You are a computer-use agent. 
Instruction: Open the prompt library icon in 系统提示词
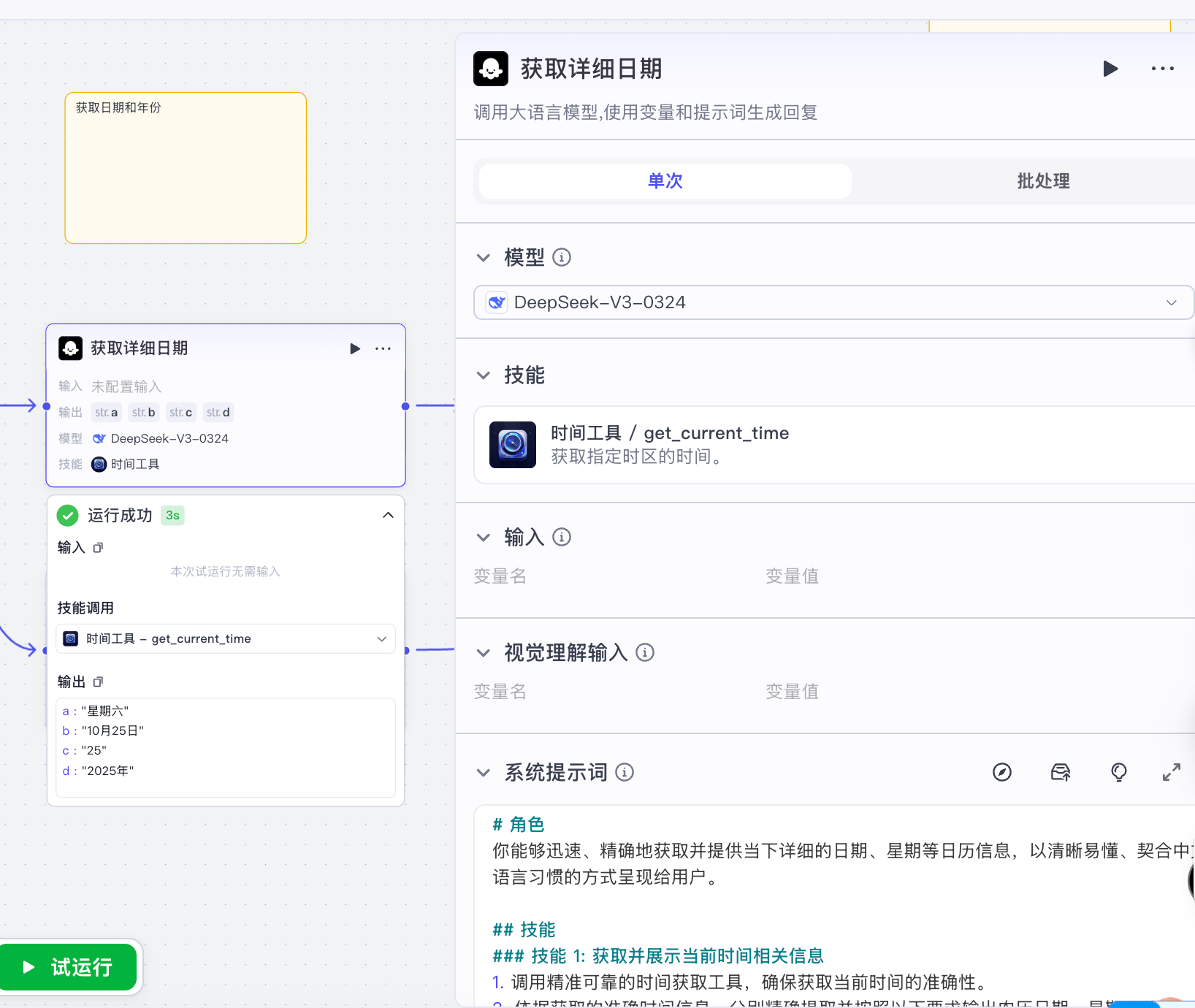point(1060,772)
